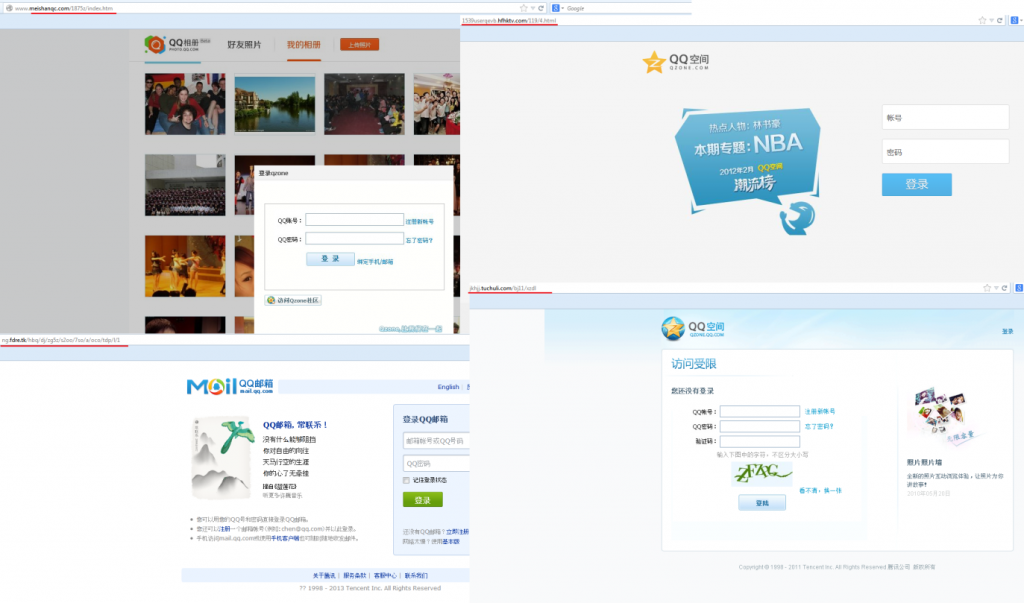Toggle the 记住登录状态 checkbox
The width and height of the screenshot is (1024, 603).
[x=406, y=480]
